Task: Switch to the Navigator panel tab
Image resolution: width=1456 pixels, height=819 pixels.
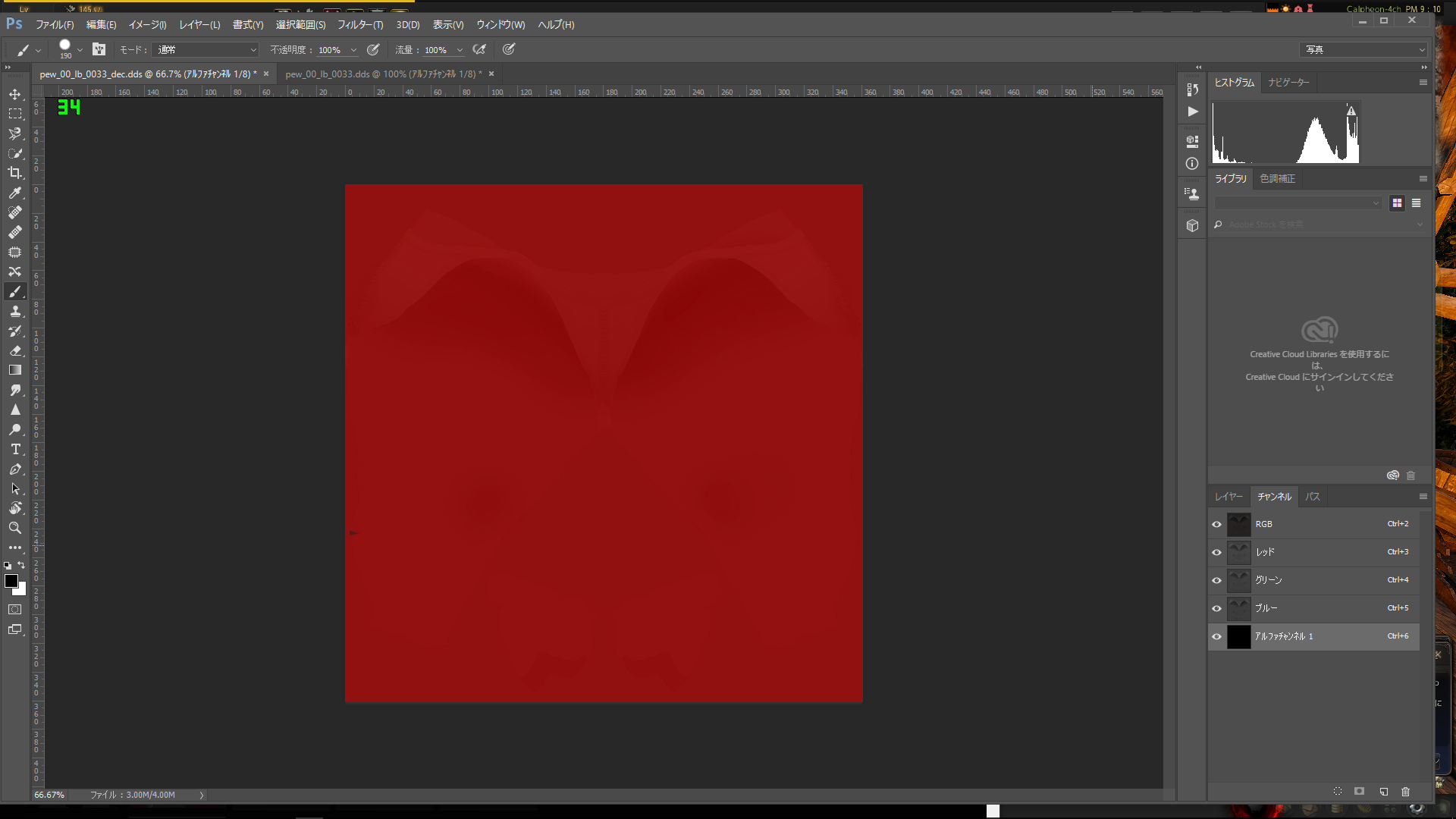Action: [1288, 83]
